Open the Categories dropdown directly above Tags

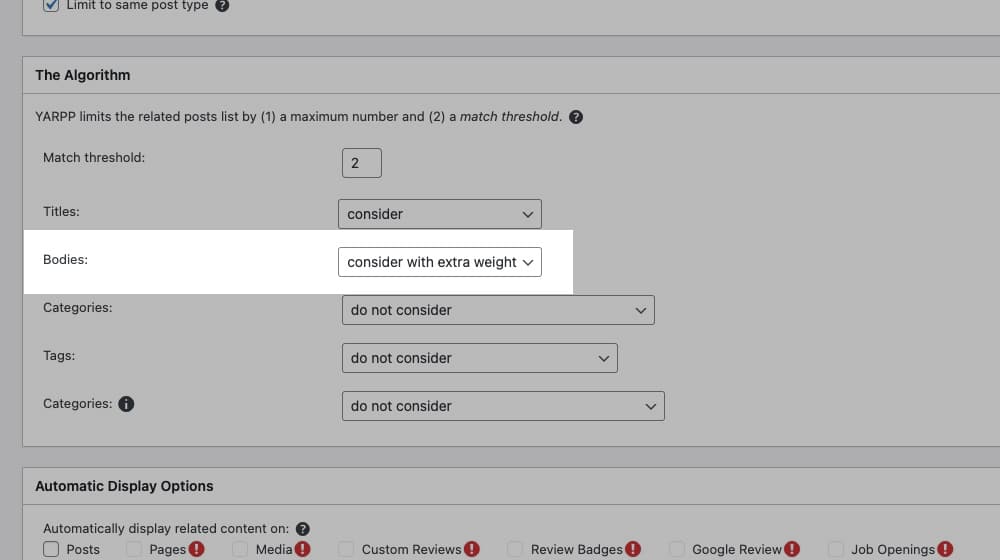tap(497, 310)
